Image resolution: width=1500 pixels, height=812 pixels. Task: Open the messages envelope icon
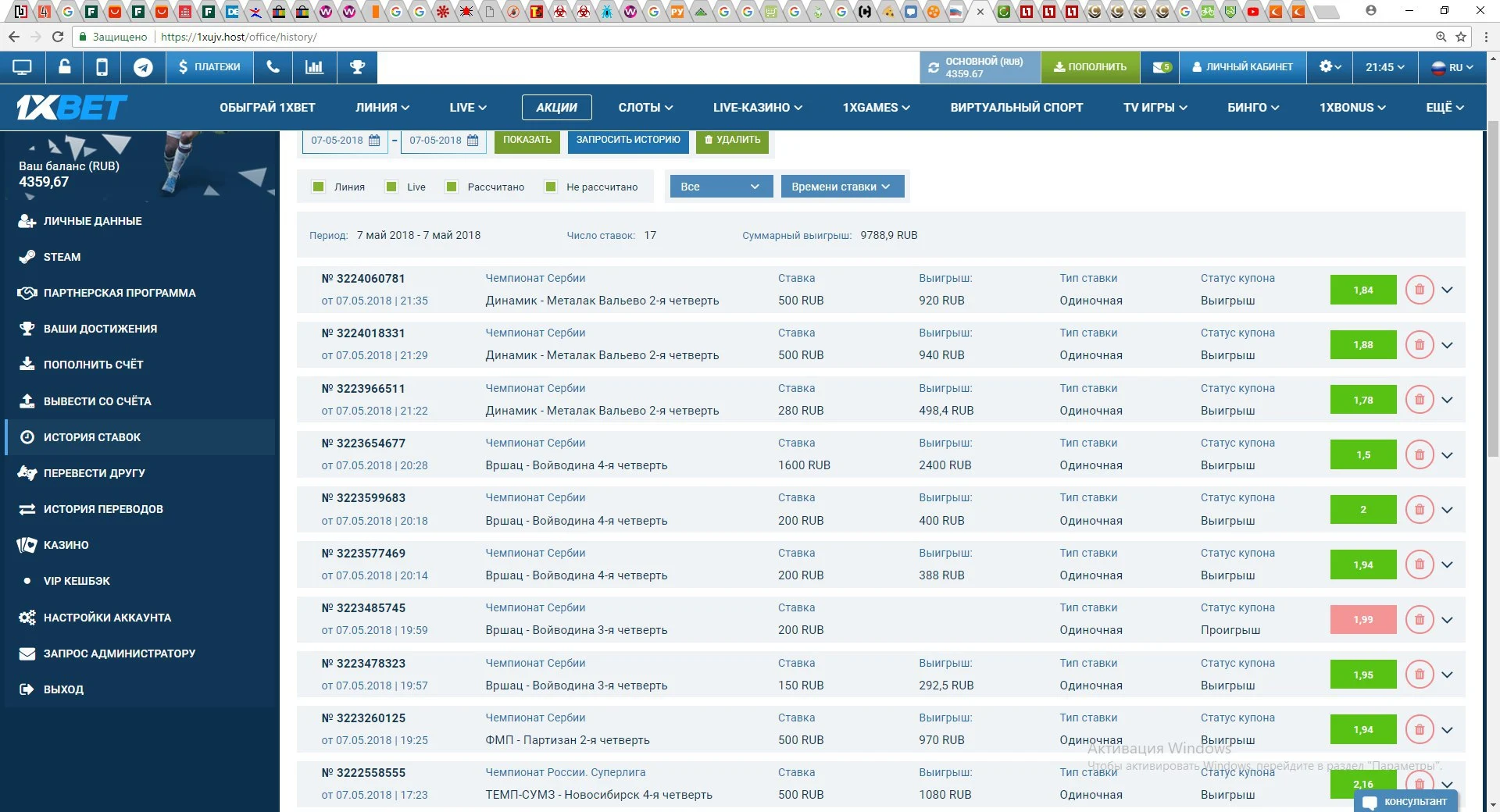point(1162,67)
